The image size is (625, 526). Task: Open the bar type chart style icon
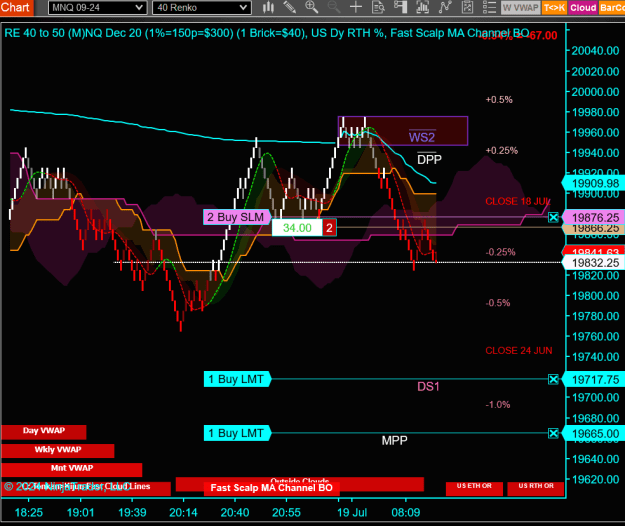[268, 7]
